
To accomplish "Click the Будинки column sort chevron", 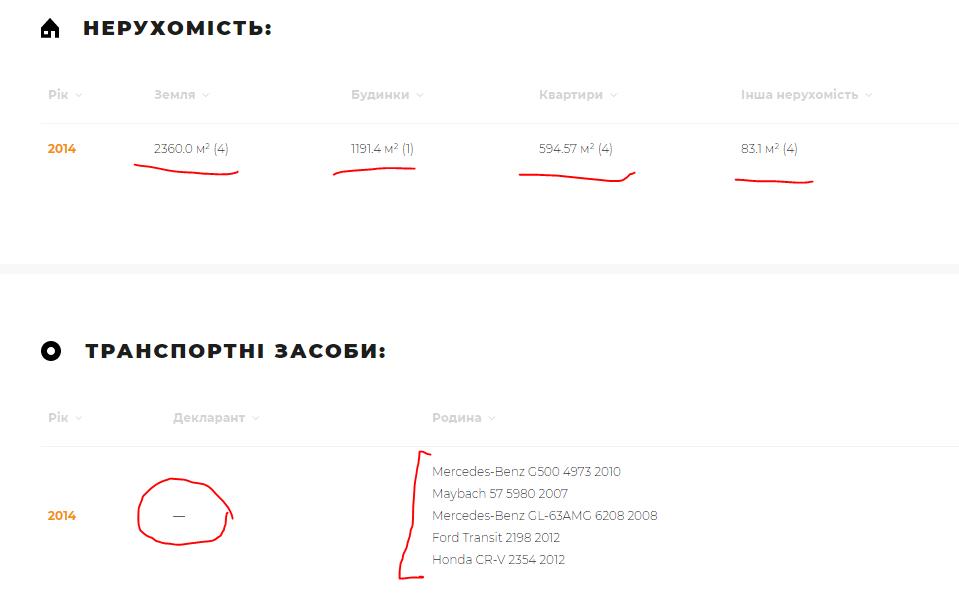I will click(x=420, y=96).
